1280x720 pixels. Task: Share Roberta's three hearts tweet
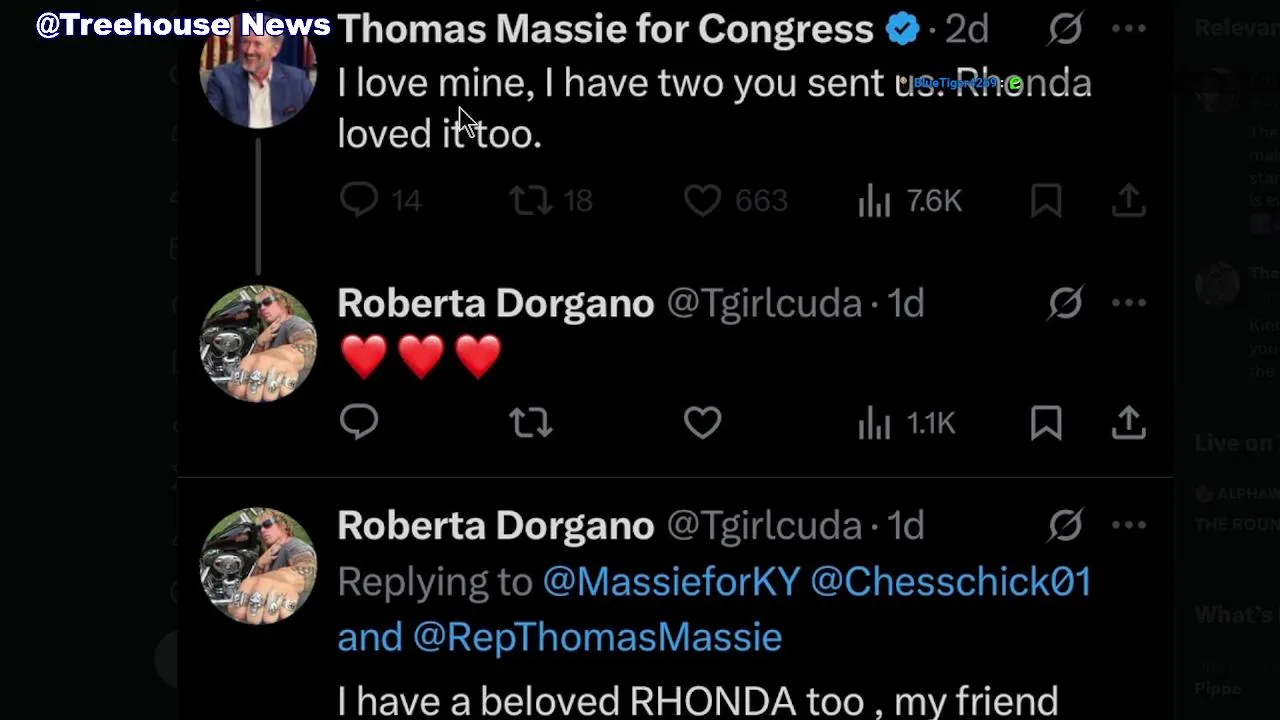pos(1128,423)
